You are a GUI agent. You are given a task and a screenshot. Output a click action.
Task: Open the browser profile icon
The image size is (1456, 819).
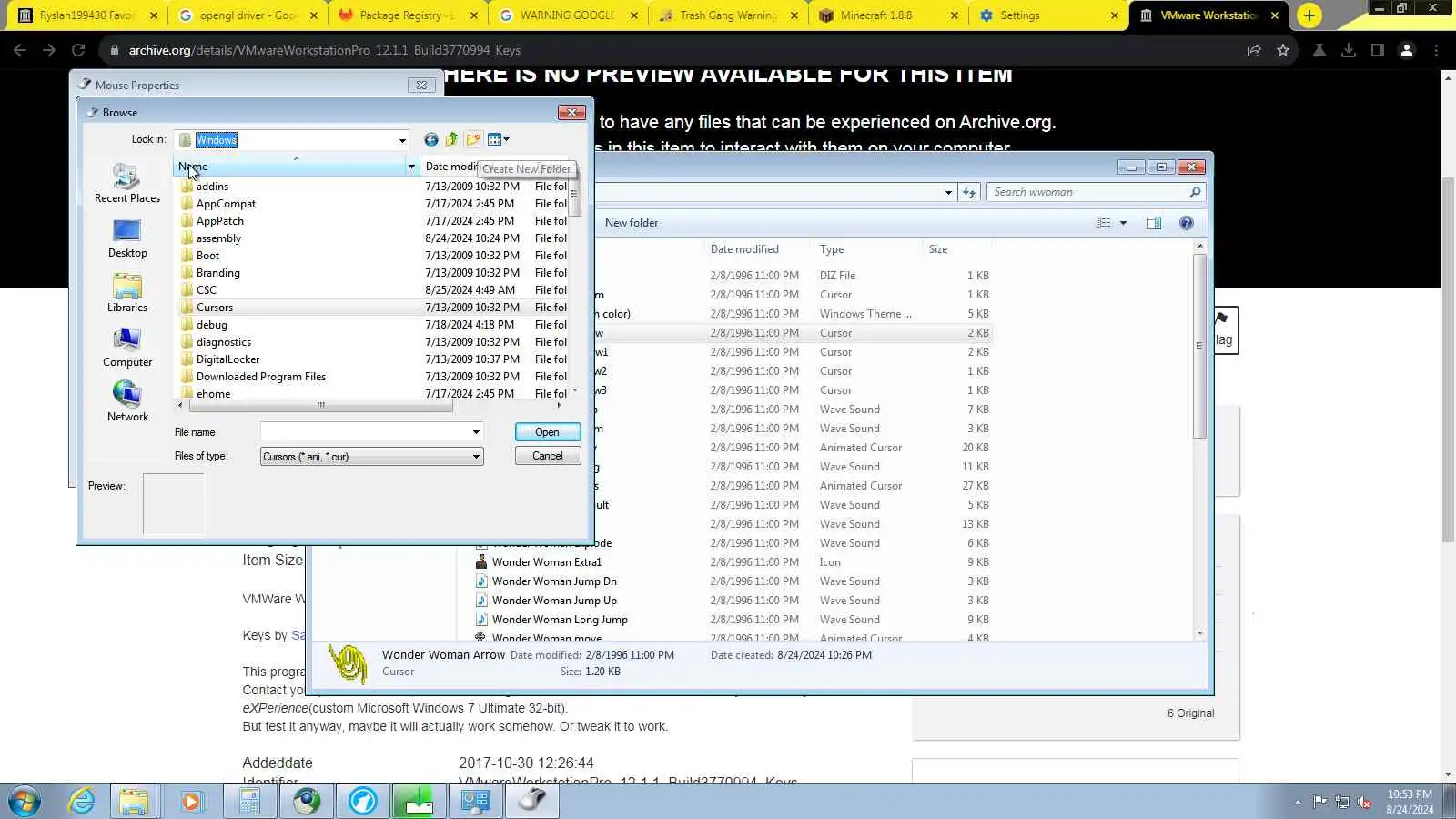click(1407, 50)
